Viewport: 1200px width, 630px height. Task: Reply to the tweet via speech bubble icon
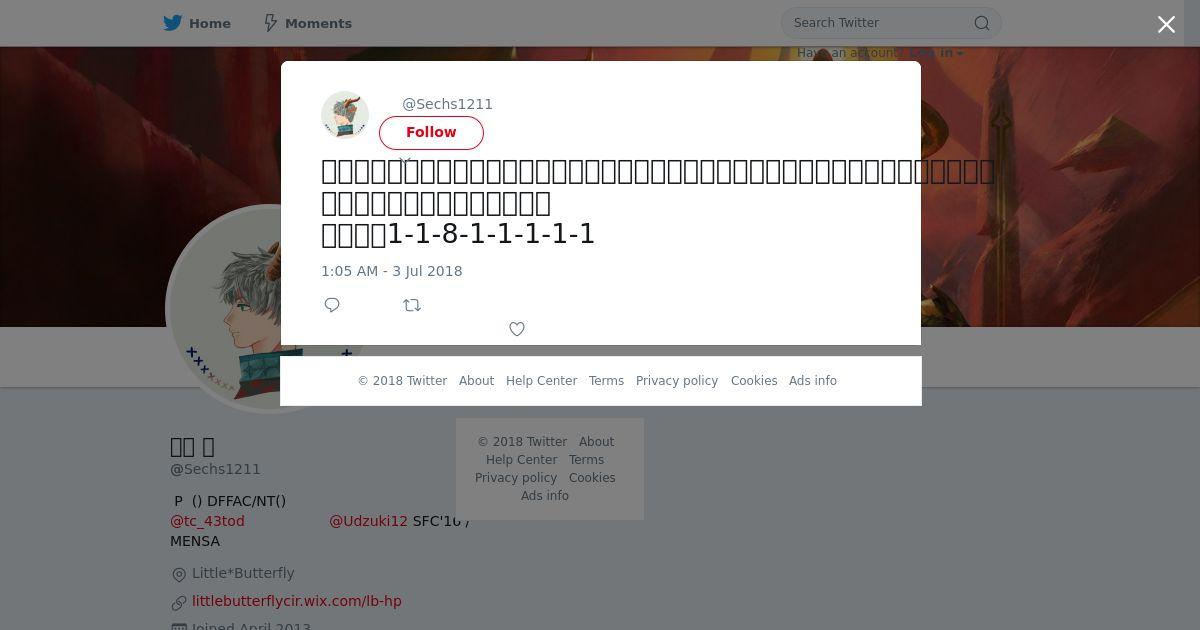(x=332, y=305)
